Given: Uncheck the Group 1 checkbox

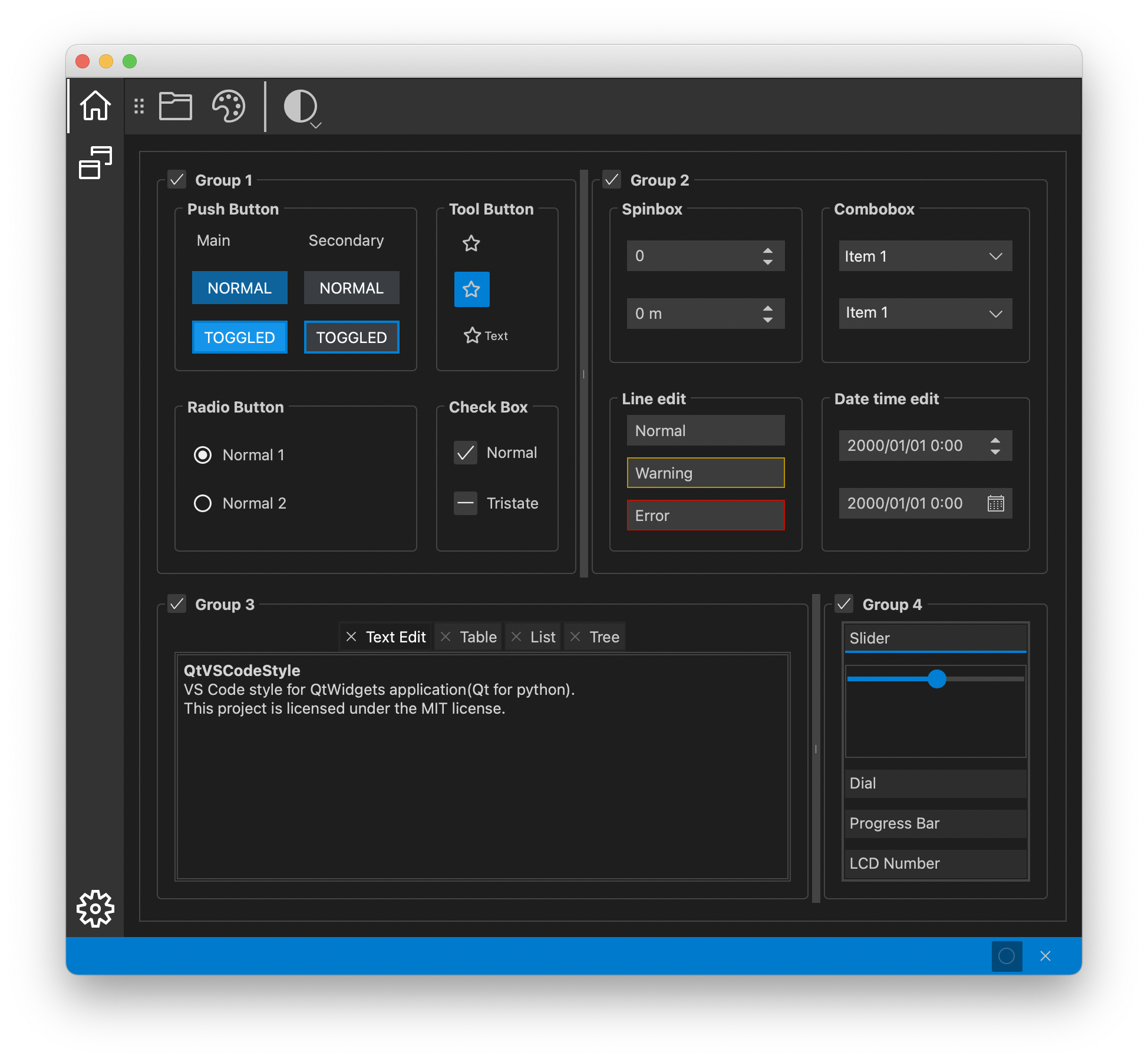Looking at the screenshot, I should pyautogui.click(x=177, y=180).
